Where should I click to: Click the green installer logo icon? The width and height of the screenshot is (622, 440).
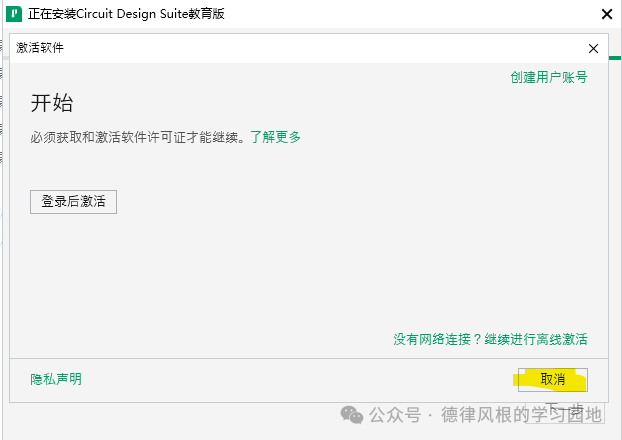tap(14, 14)
